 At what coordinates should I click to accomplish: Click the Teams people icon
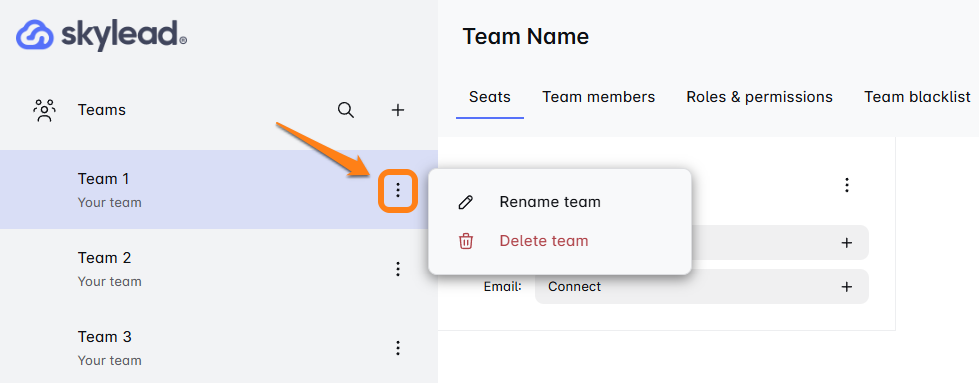(44, 110)
